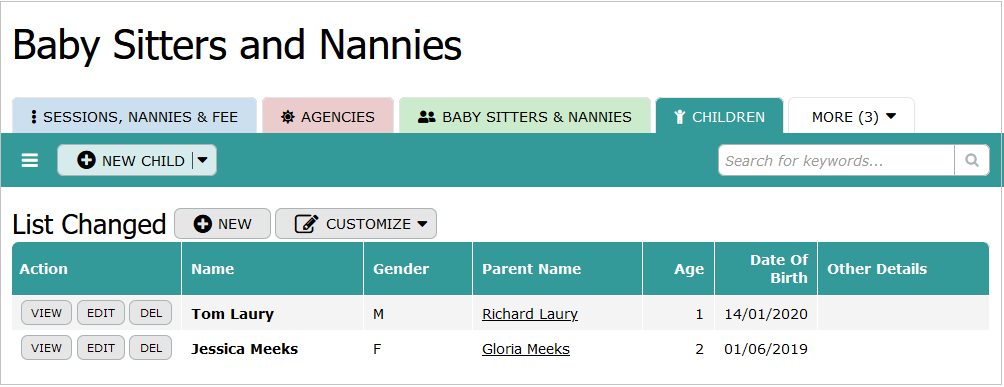Open the Richard Laury parent link
The height and width of the screenshot is (387, 1004).
point(530,314)
